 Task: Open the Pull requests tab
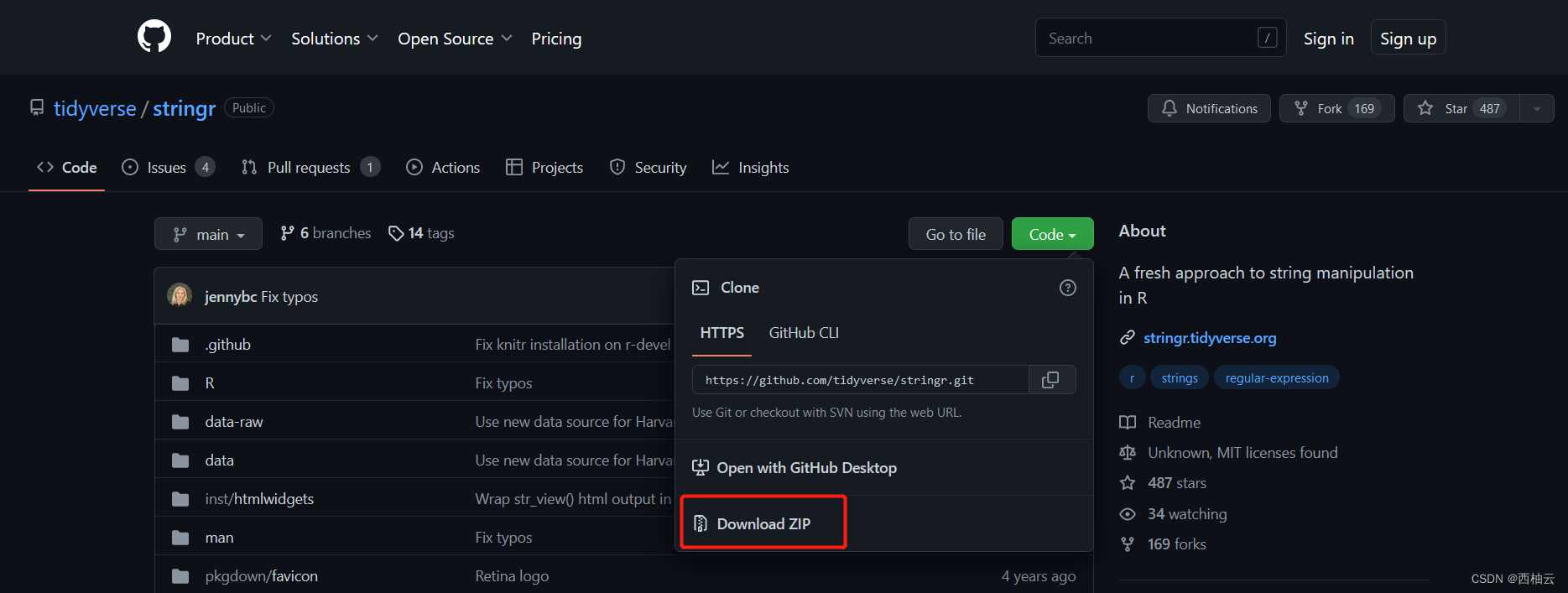coord(310,167)
